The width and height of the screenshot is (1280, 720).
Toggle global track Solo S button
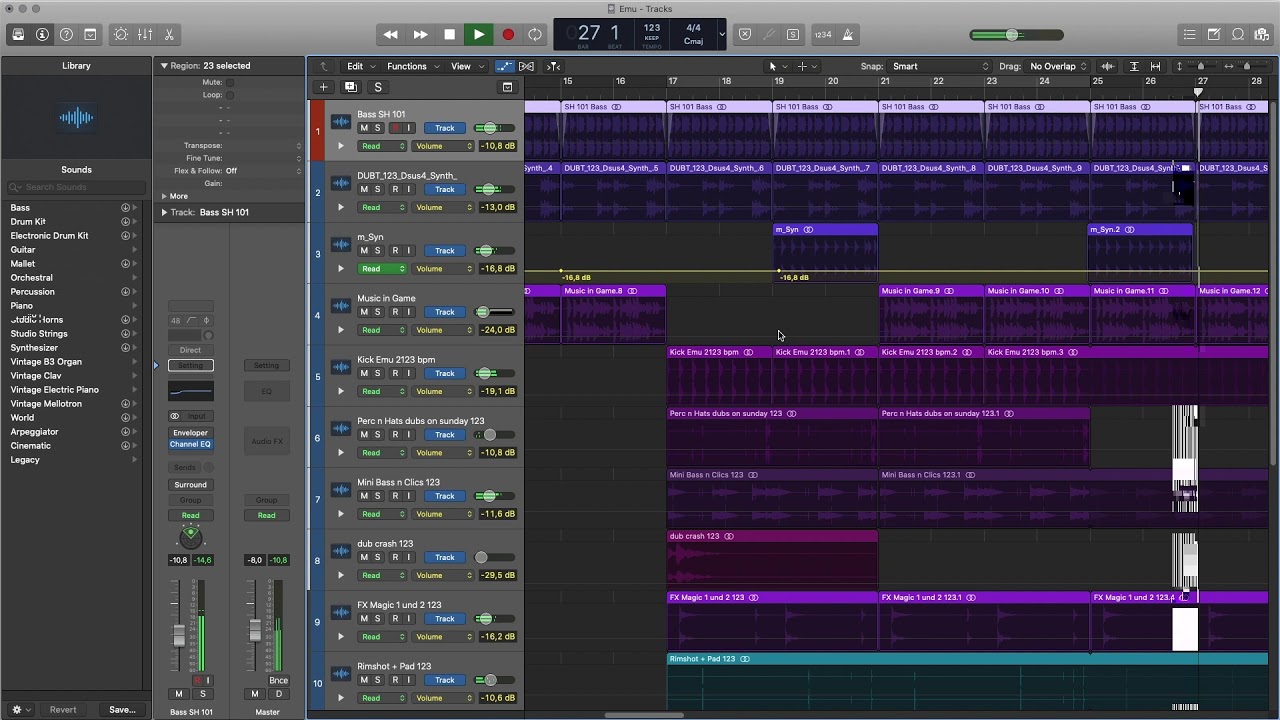point(378,87)
